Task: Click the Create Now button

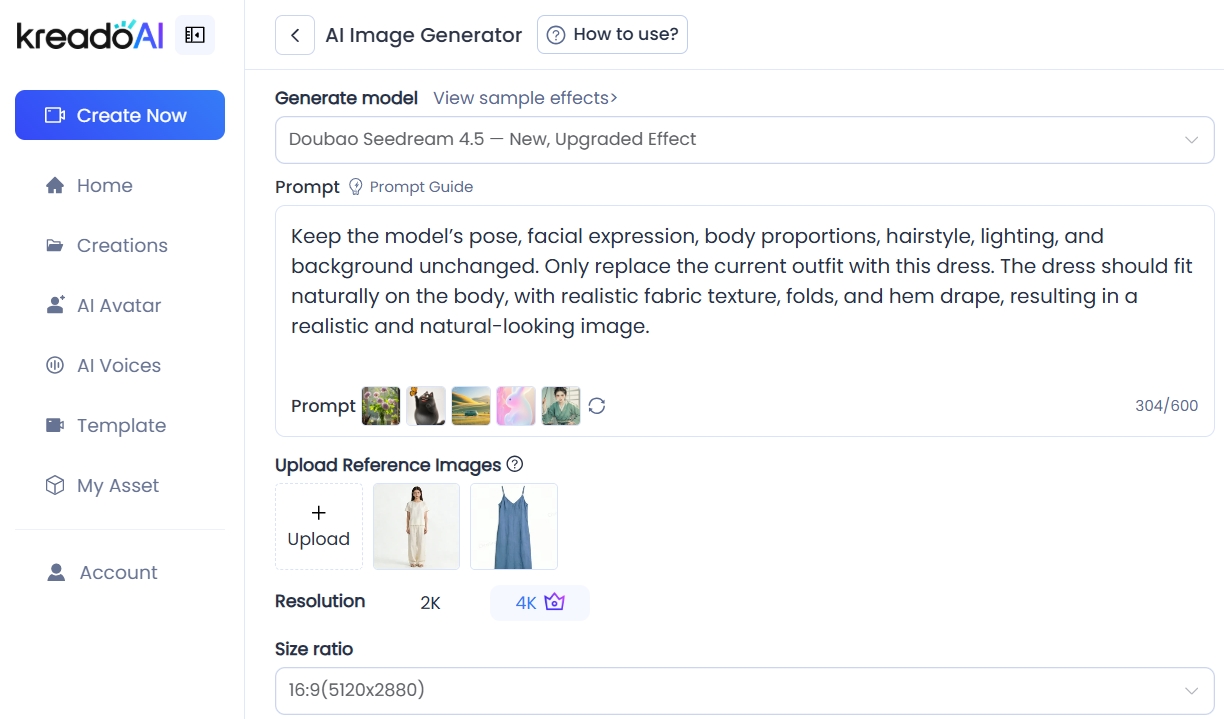Action: pyautogui.click(x=120, y=116)
